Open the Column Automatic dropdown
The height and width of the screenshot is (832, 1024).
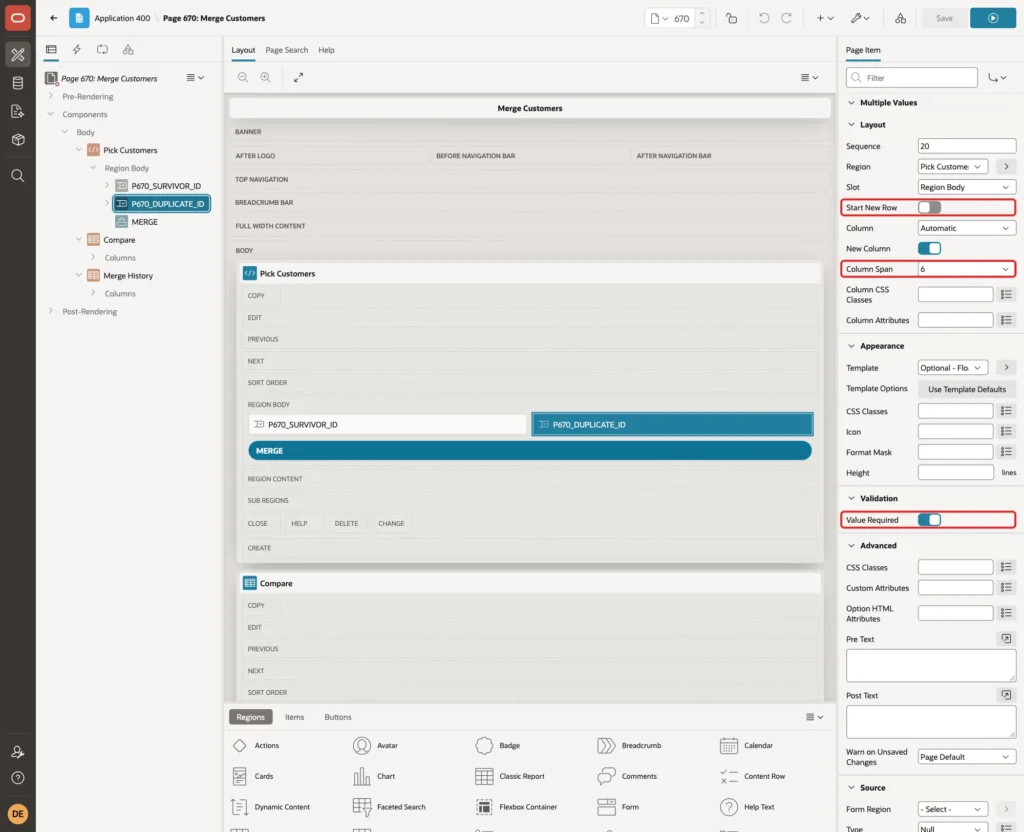click(x=967, y=228)
